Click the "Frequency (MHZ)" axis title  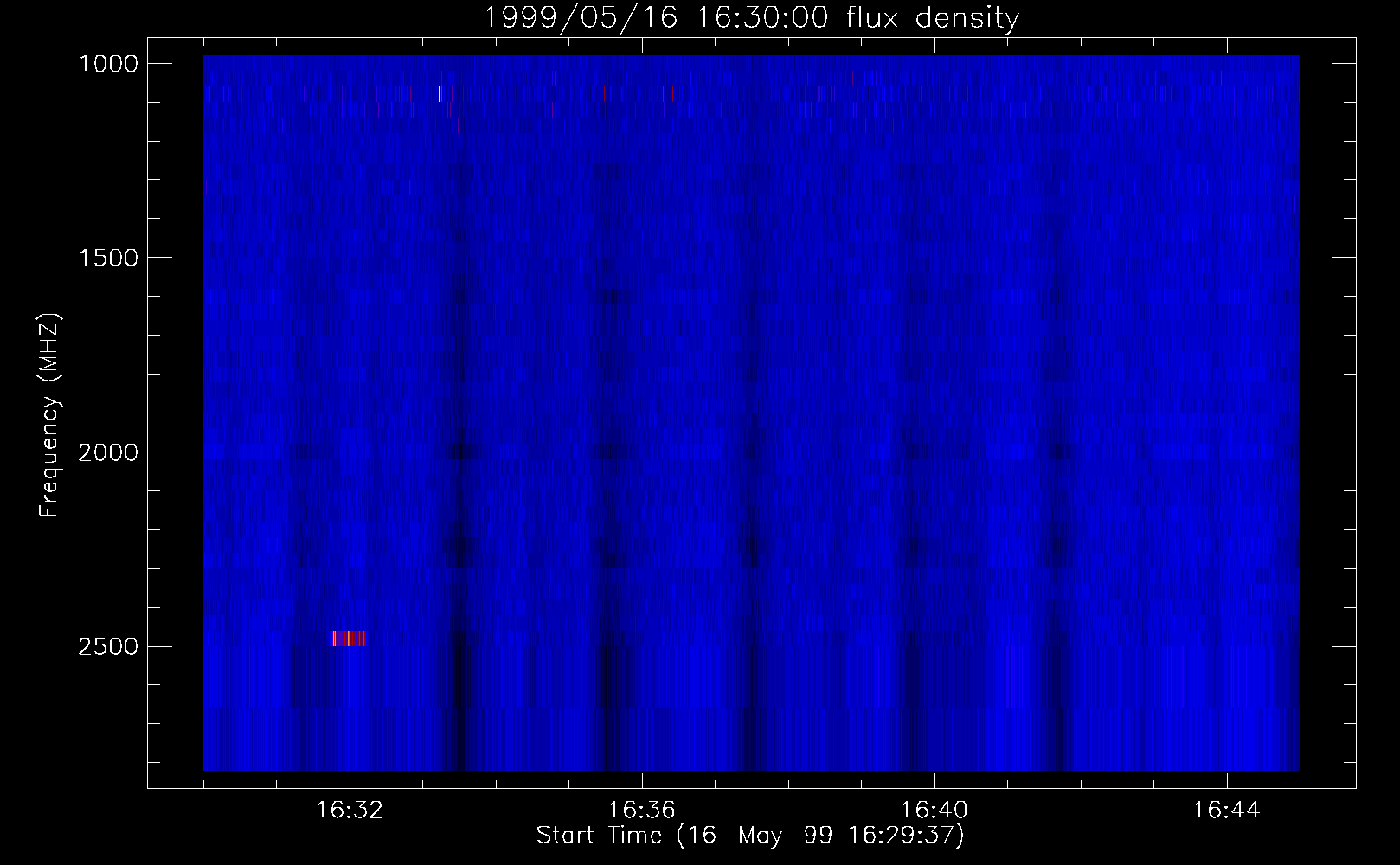pos(49,414)
